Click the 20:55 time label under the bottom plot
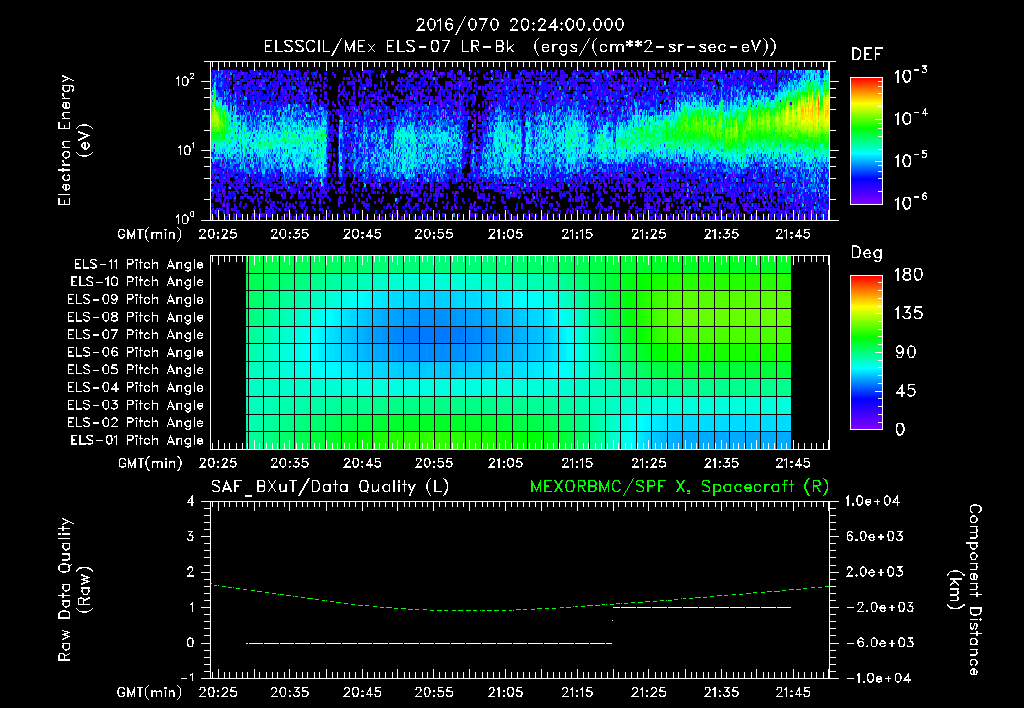This screenshot has width=1024, height=708. tap(434, 692)
